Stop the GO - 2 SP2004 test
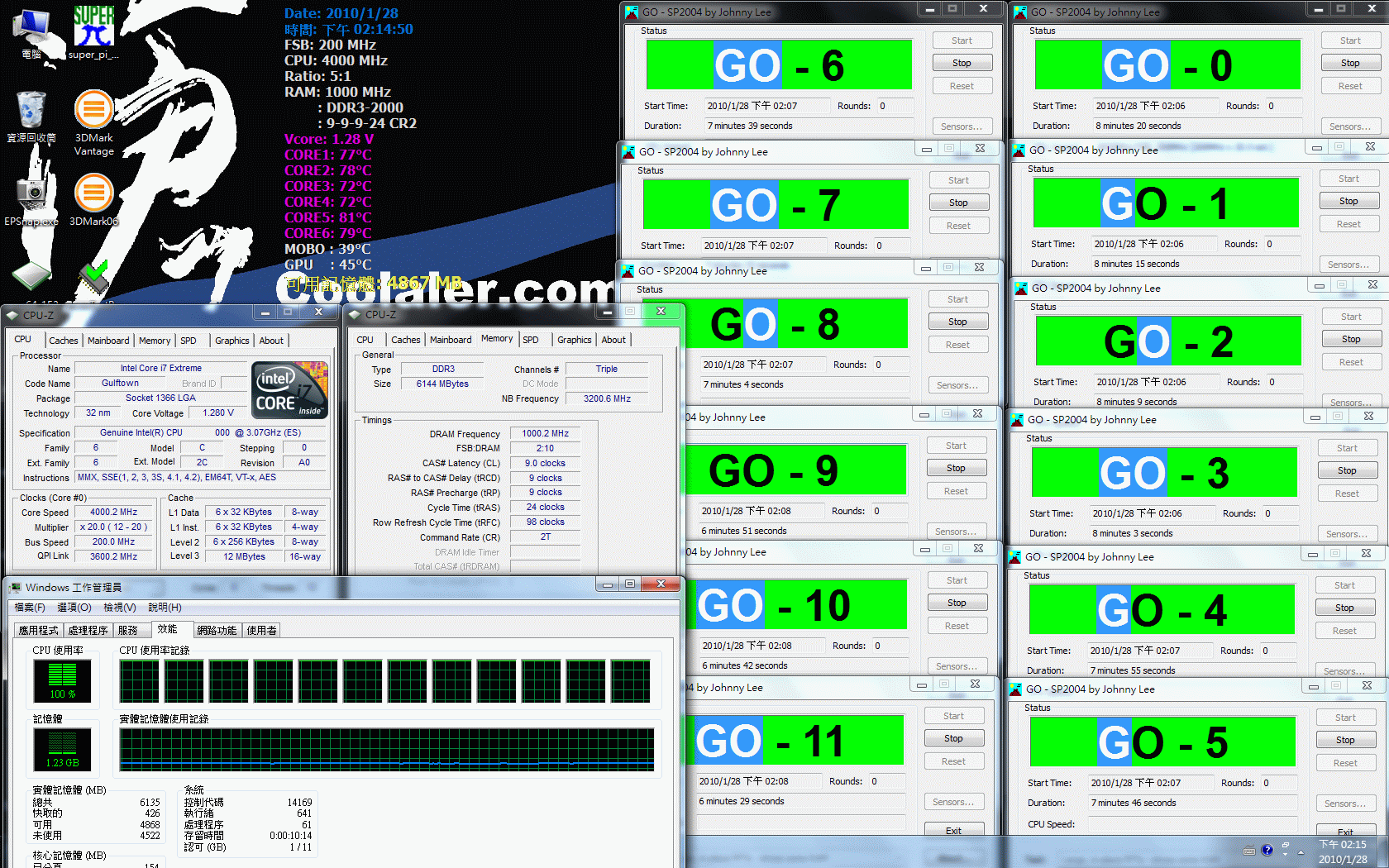This screenshot has width=1389, height=868. click(1351, 339)
